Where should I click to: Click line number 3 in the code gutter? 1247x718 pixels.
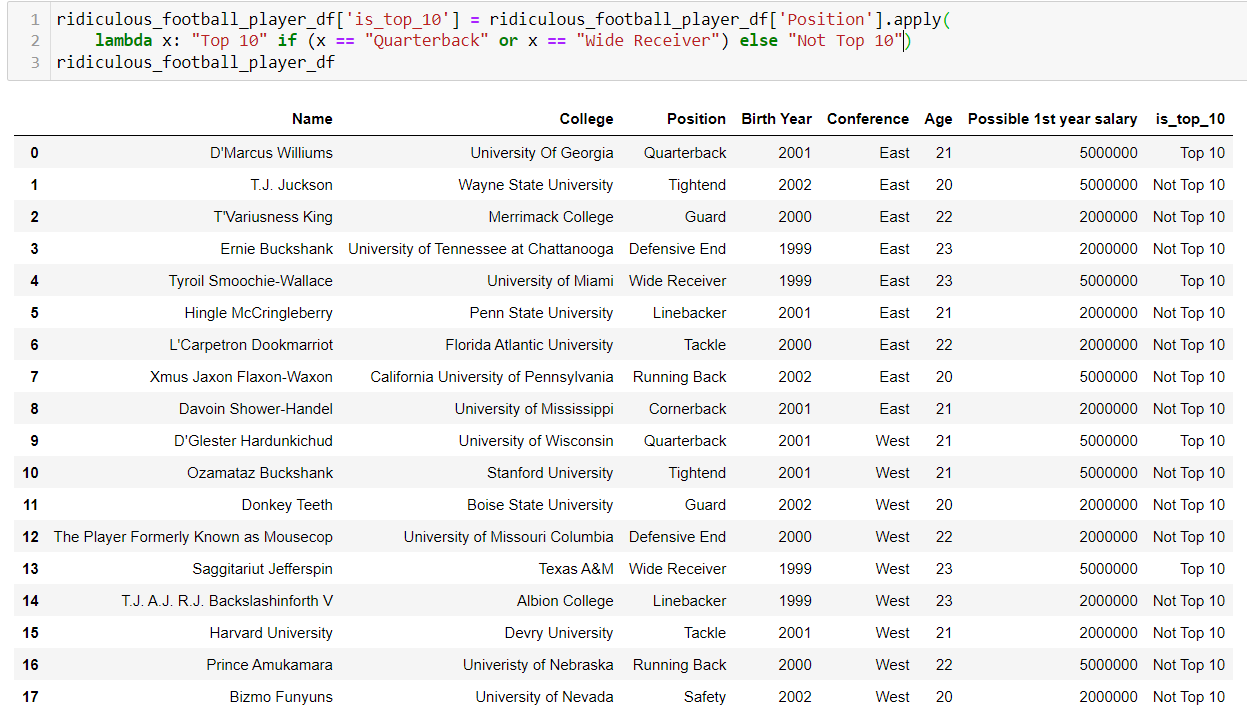click(35, 63)
